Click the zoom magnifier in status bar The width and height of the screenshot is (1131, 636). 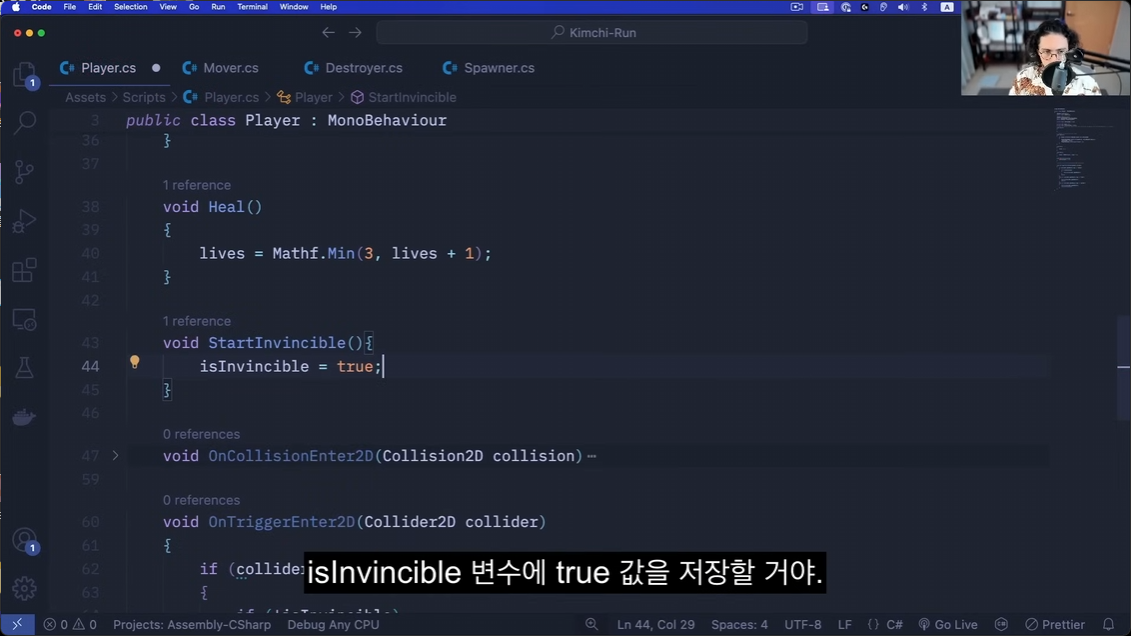pos(591,624)
